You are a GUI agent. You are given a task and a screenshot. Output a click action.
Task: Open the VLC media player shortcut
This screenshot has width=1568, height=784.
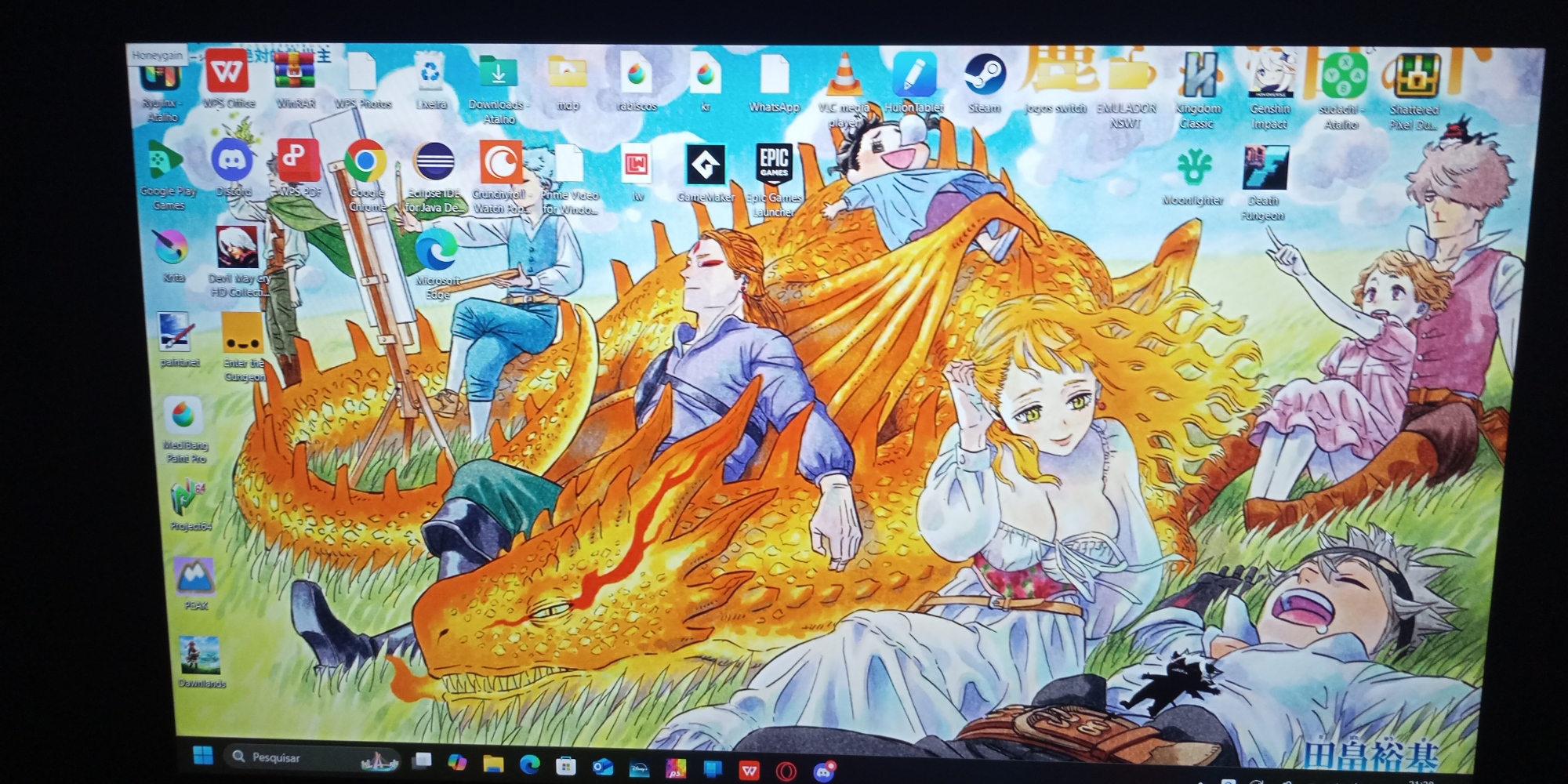(844, 77)
